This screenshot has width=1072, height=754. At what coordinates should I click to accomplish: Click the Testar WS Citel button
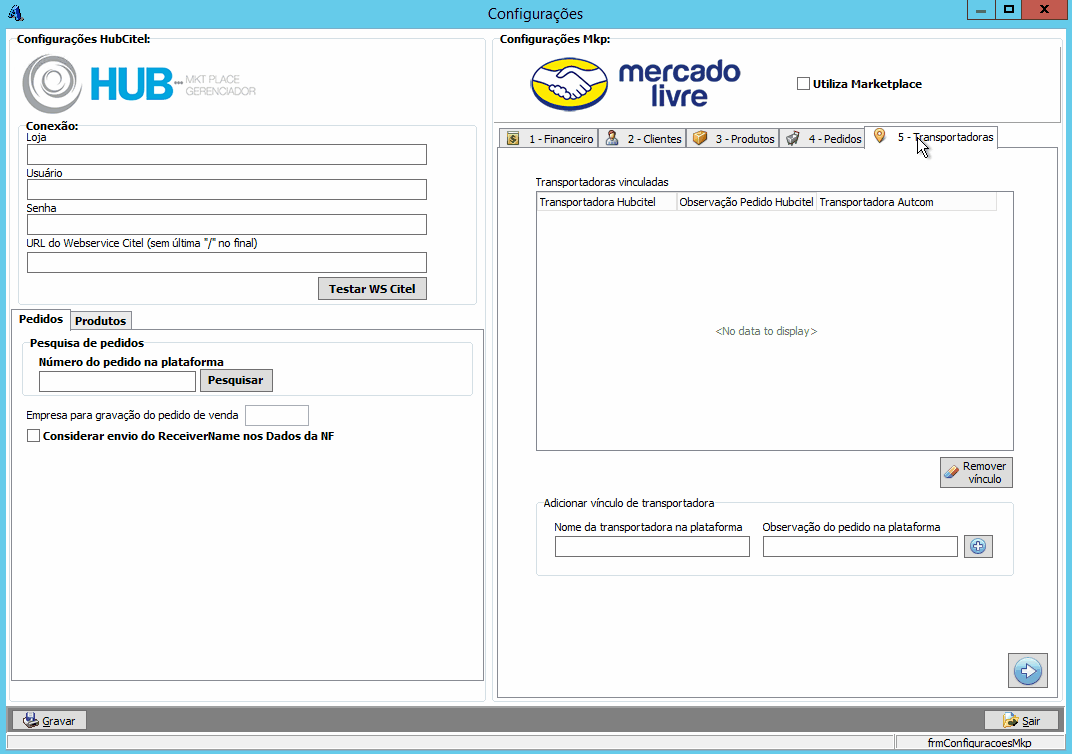coord(372,288)
